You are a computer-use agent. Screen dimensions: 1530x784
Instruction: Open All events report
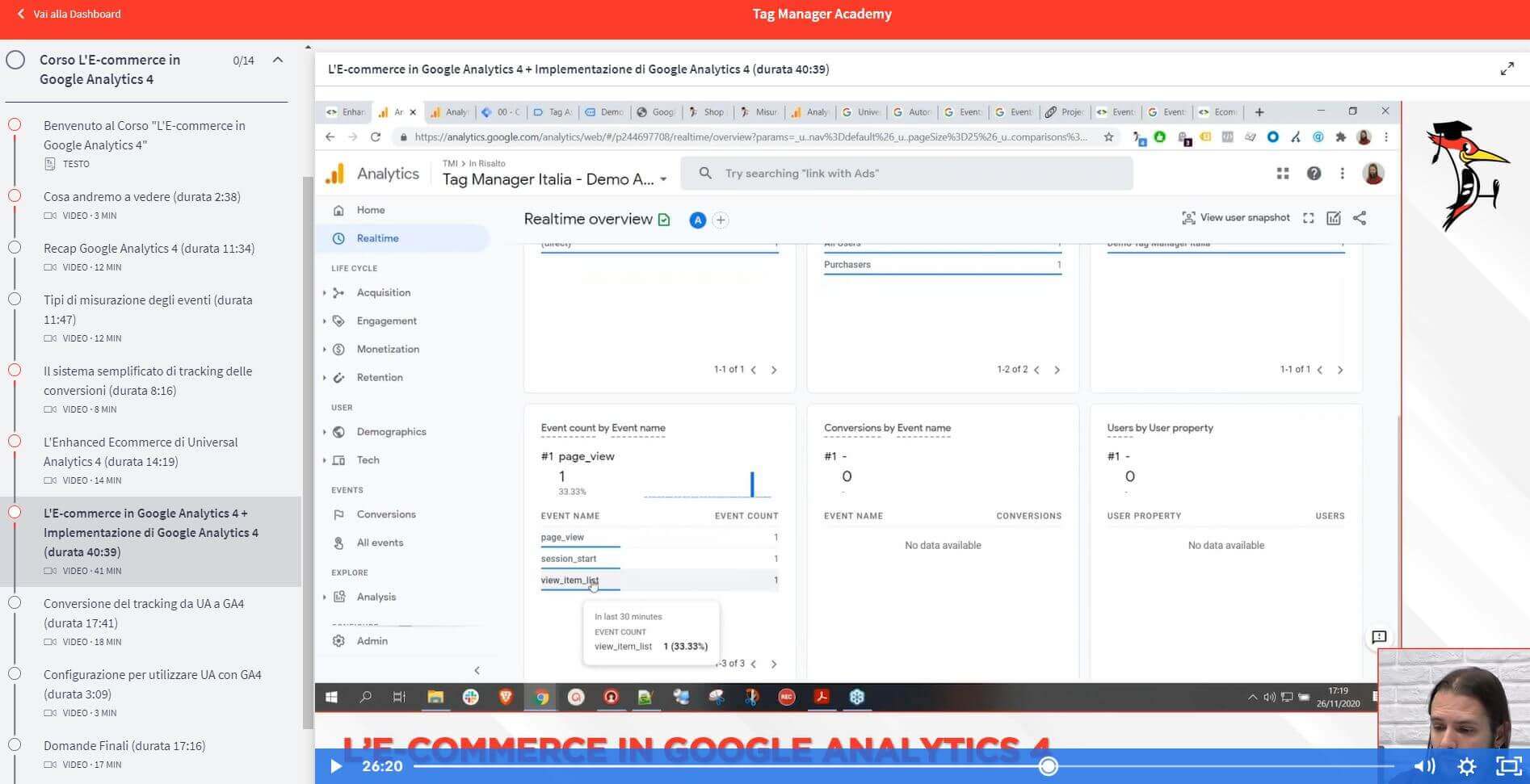[380, 543]
